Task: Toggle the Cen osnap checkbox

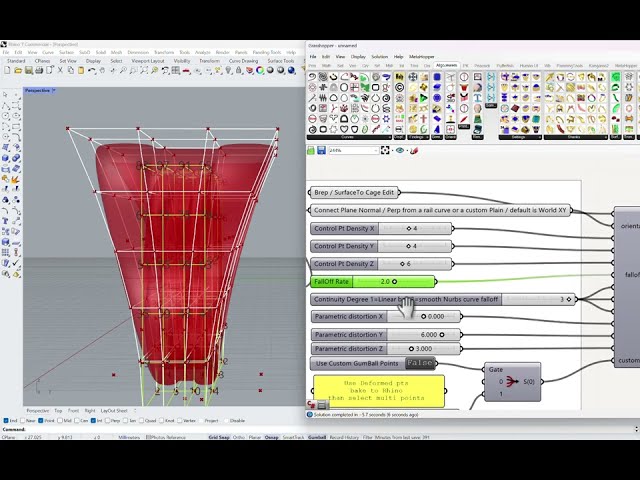Action: click(x=76, y=420)
